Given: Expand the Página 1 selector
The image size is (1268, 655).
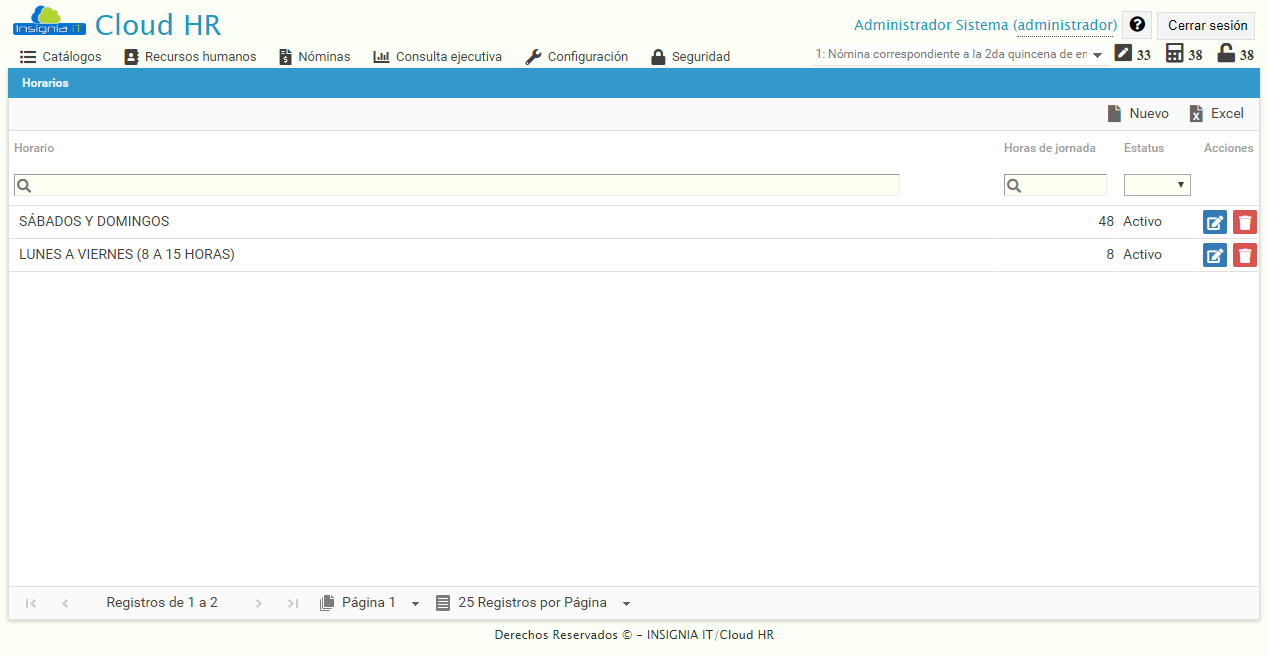Looking at the screenshot, I should (x=415, y=602).
